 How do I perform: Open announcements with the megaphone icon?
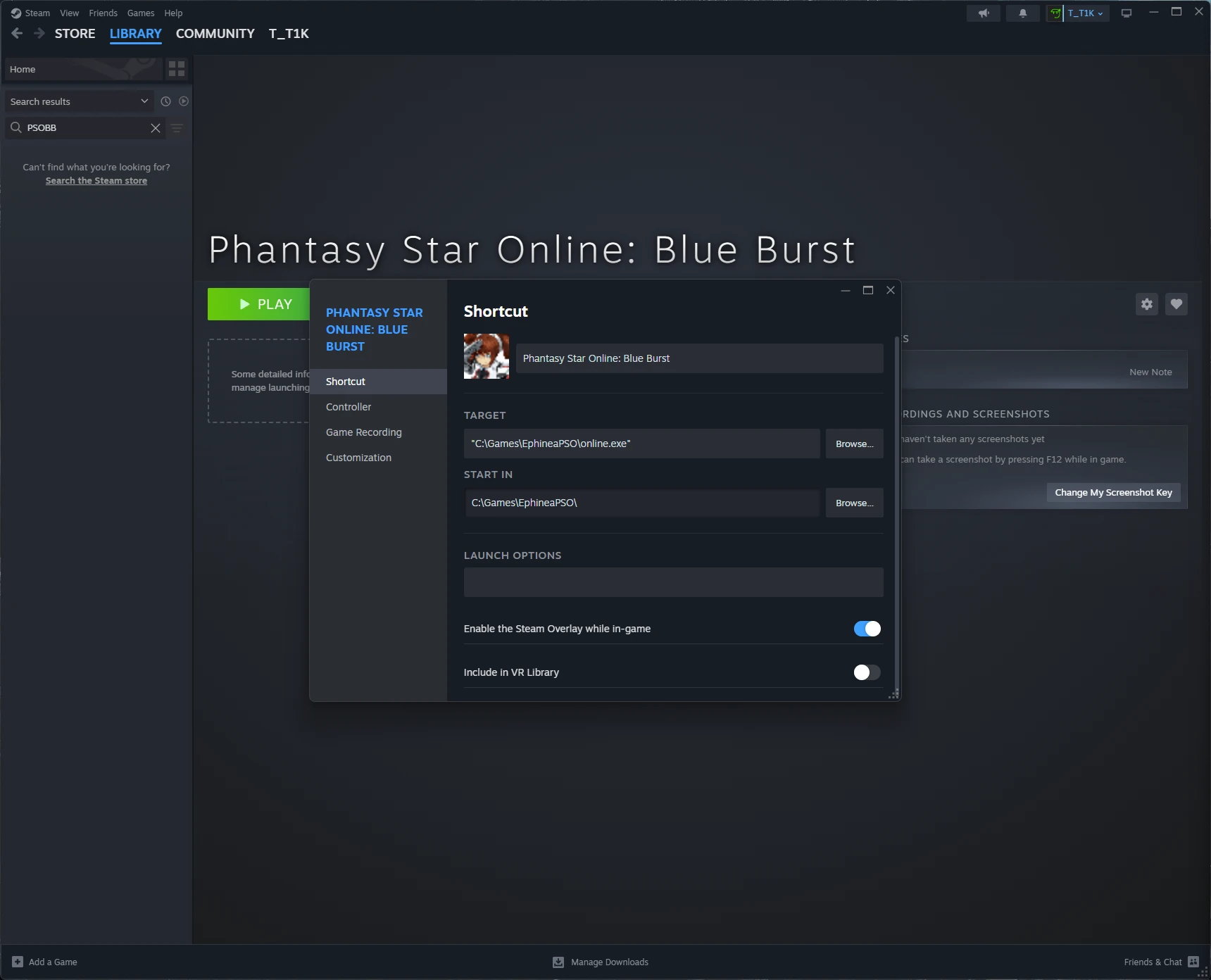click(x=984, y=13)
